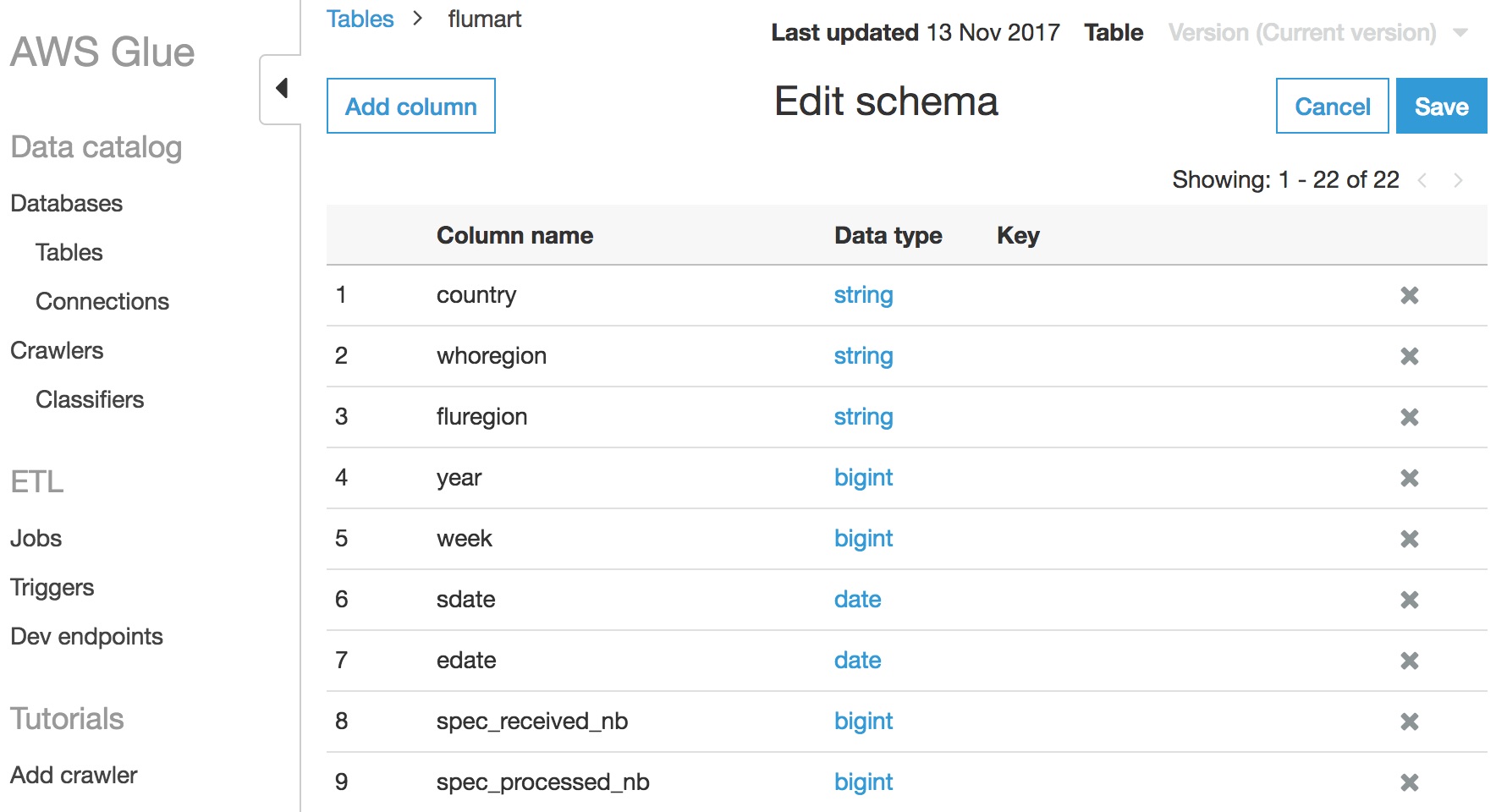The image size is (1496, 812).
Task: Change the data type of week from bigint
Action: click(863, 539)
